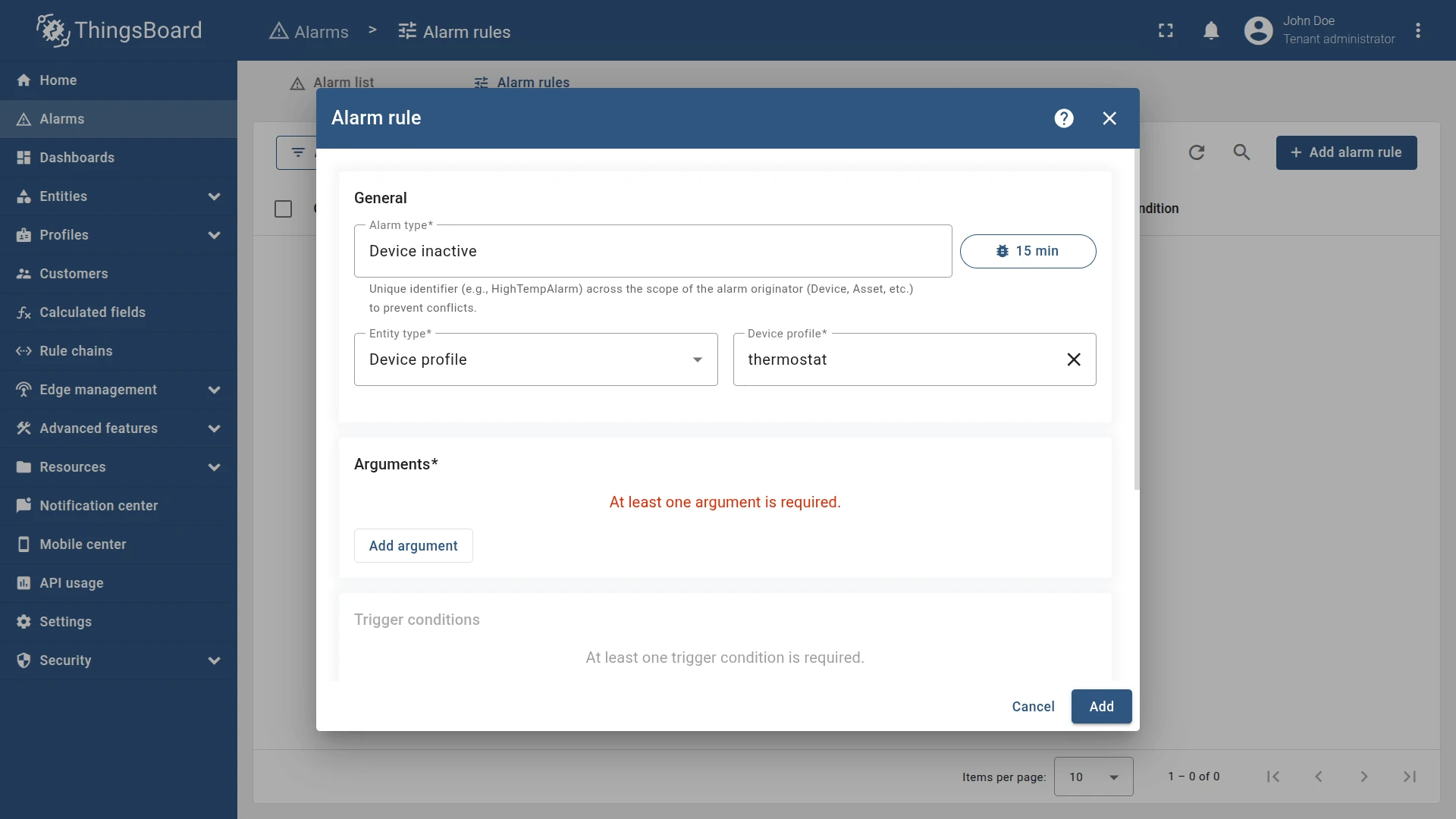The image size is (1456, 819).
Task: Click the Home house icon
Action: click(x=24, y=80)
